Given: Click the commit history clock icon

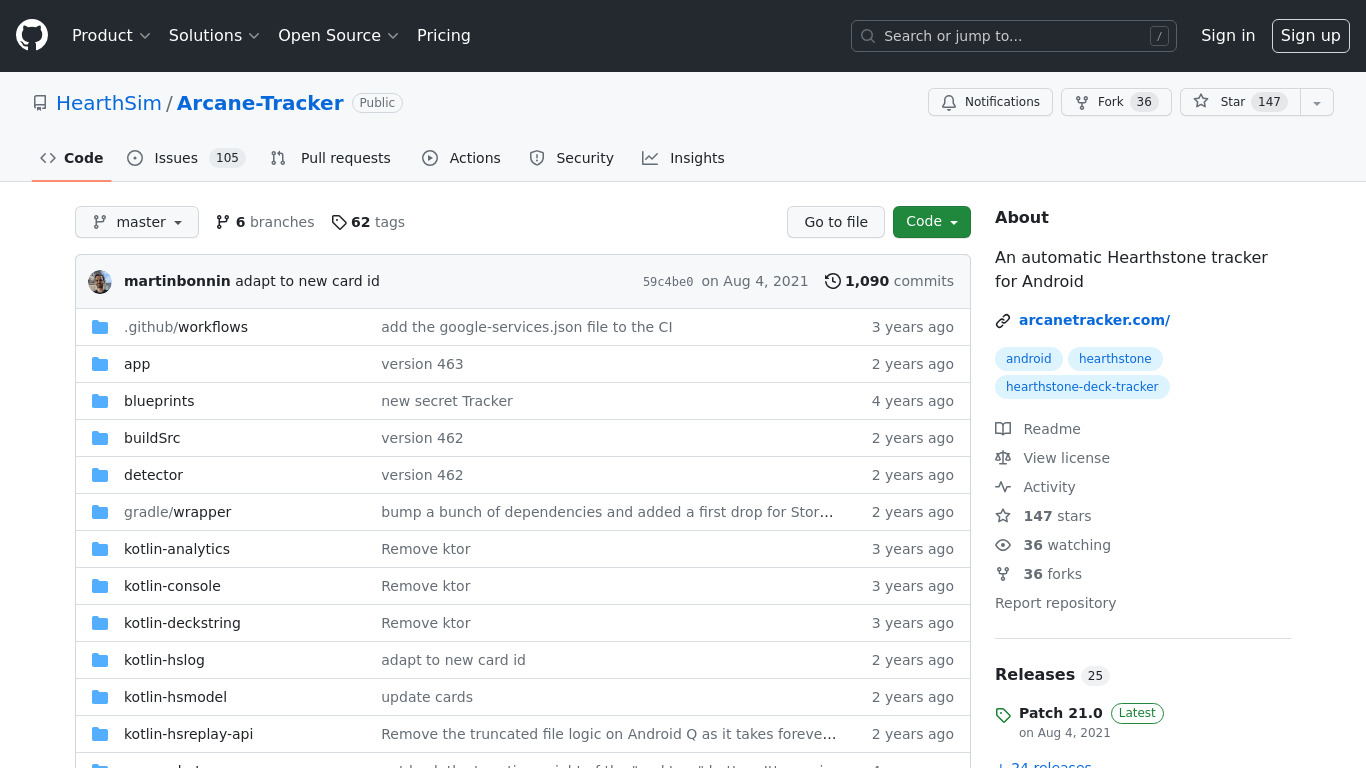Looking at the screenshot, I should click(832, 281).
